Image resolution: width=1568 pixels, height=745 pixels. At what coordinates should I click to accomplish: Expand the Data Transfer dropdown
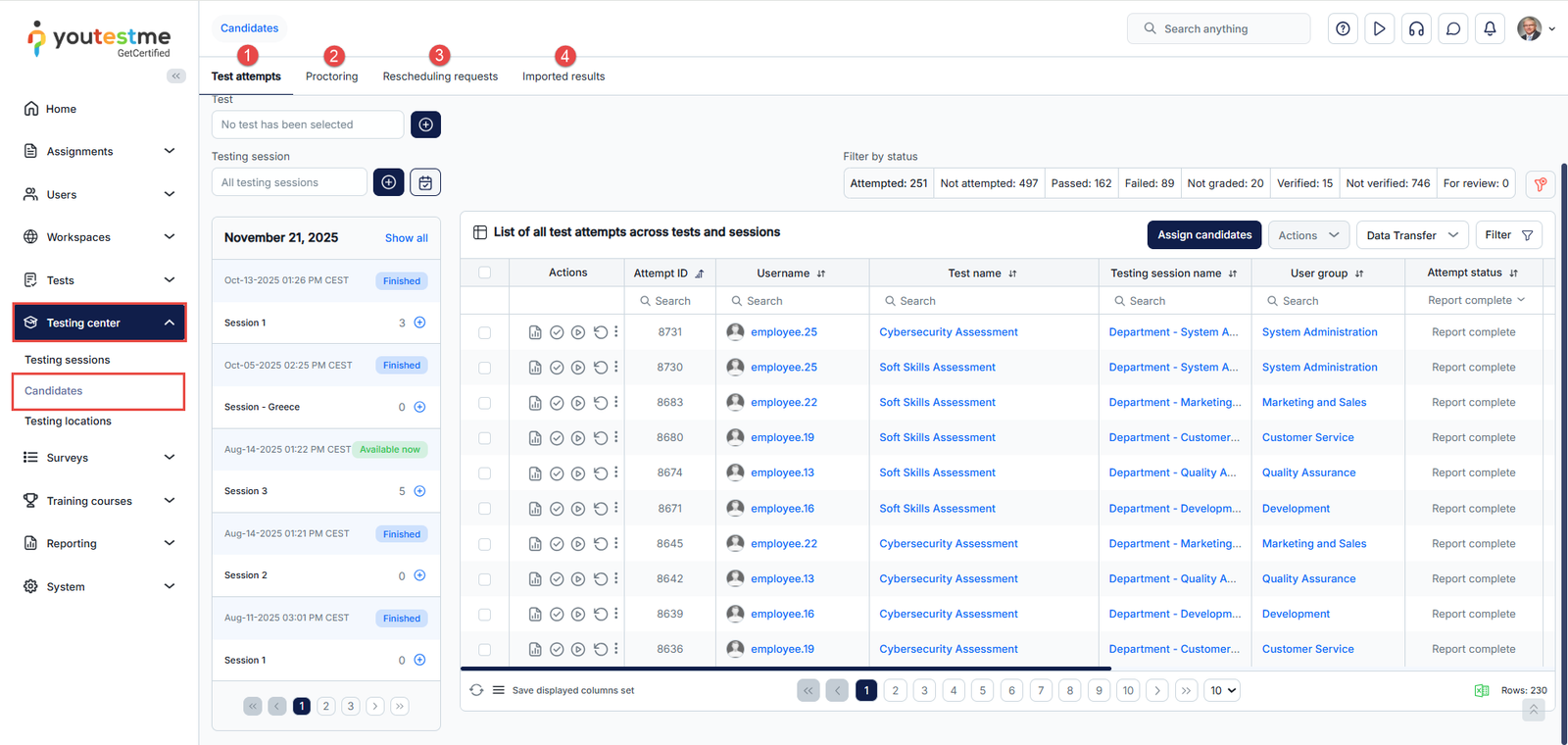tap(1411, 235)
